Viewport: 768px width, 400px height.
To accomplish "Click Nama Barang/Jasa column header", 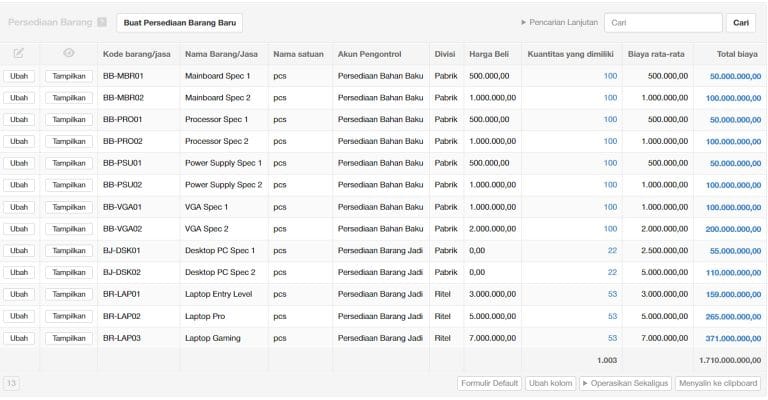I will coord(221,54).
